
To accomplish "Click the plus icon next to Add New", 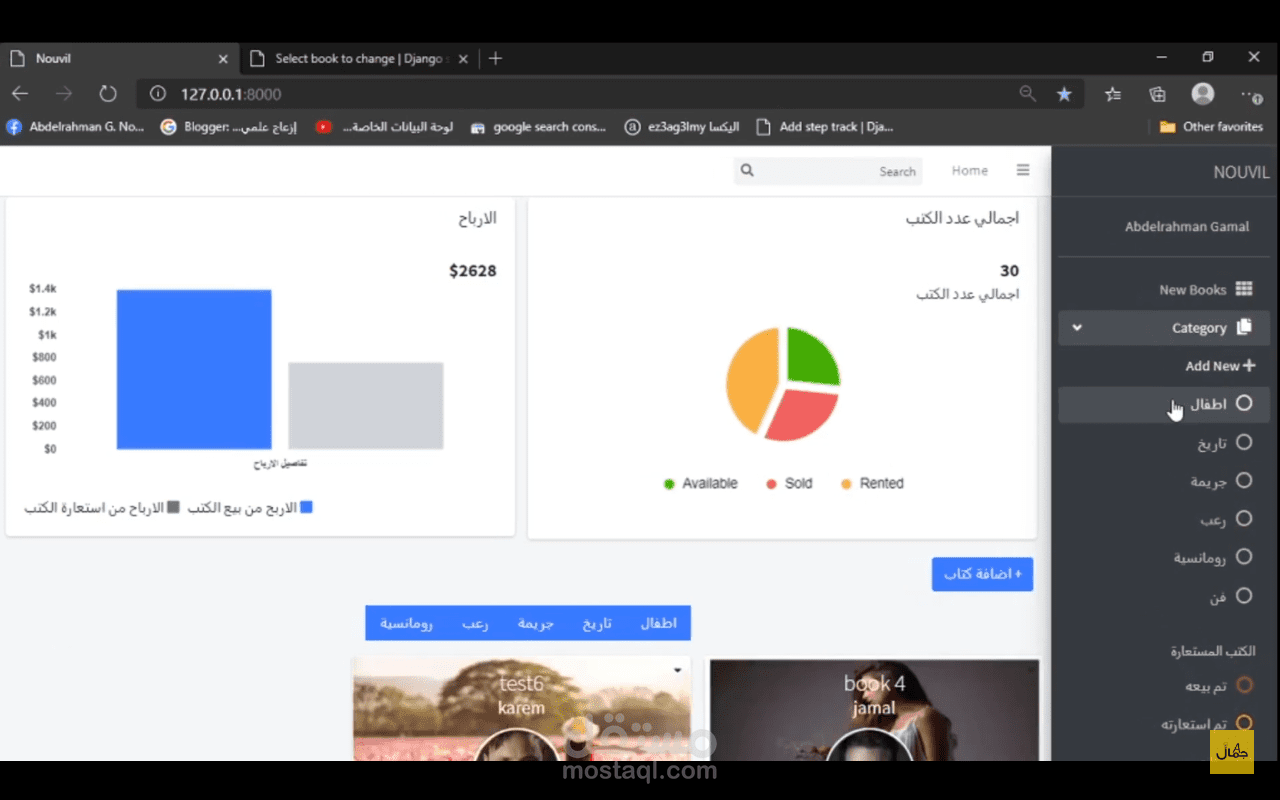I will pos(1249,366).
